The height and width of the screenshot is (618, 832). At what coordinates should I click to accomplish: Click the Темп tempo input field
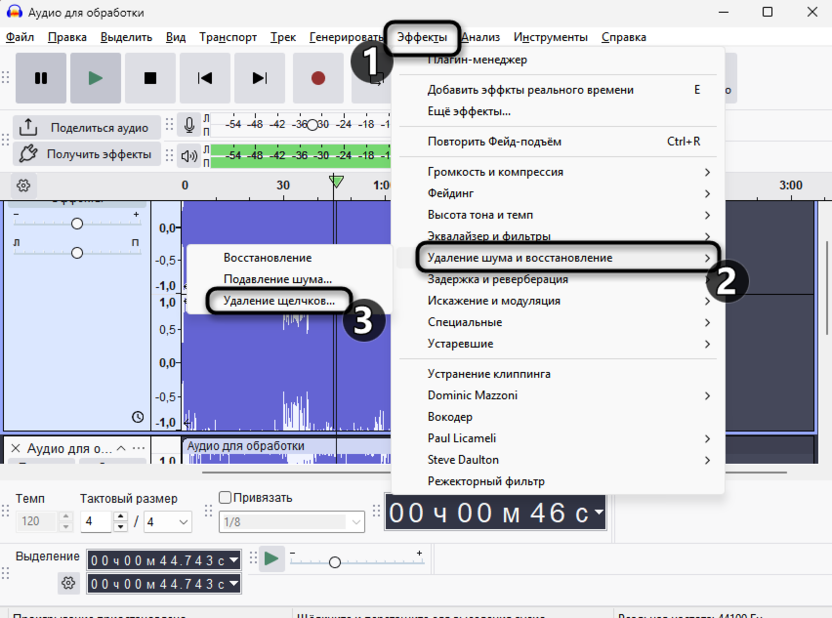(x=37, y=522)
